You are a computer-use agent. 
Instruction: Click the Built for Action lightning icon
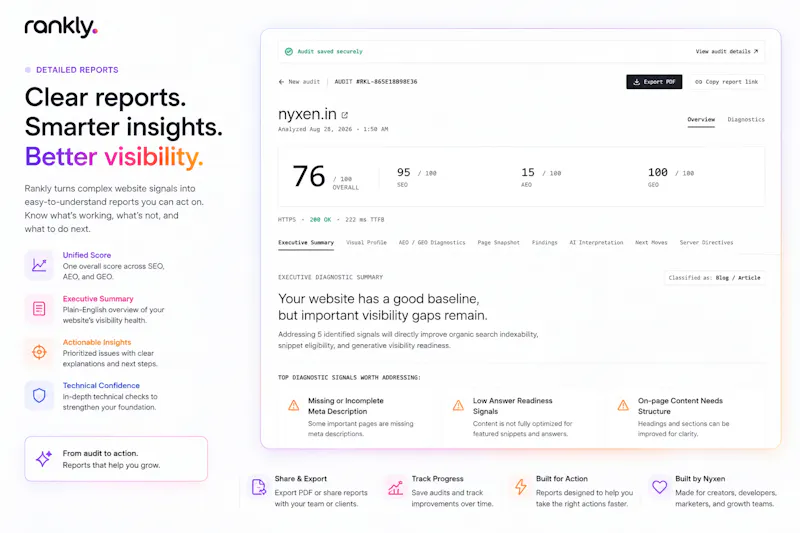(521, 487)
